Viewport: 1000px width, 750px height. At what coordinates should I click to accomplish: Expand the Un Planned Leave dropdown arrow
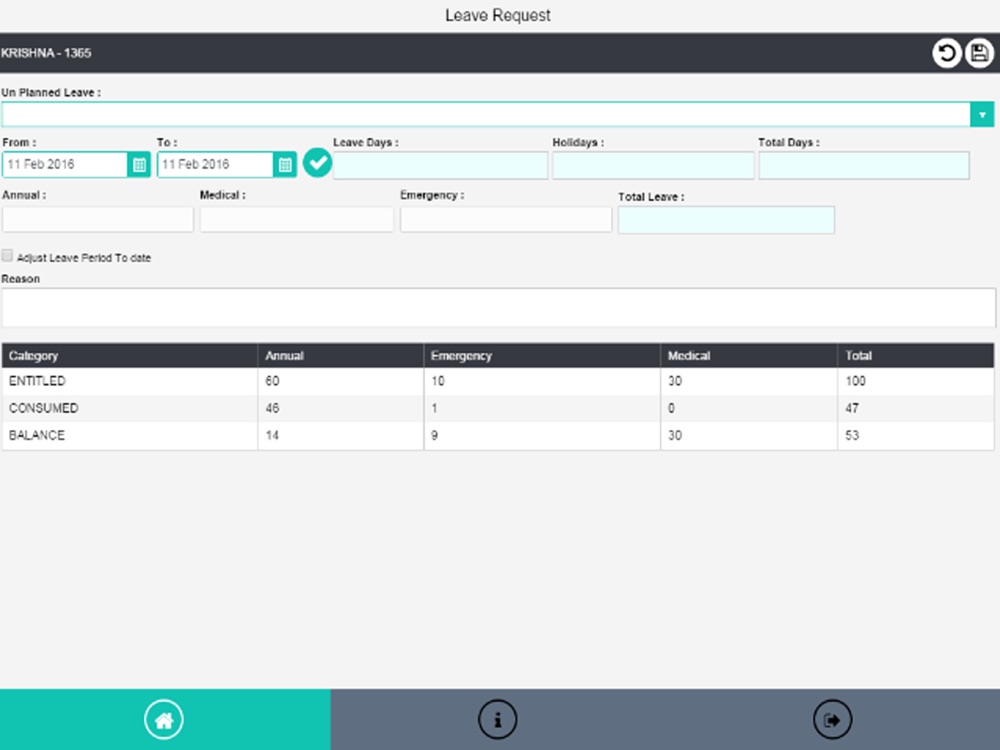point(982,115)
